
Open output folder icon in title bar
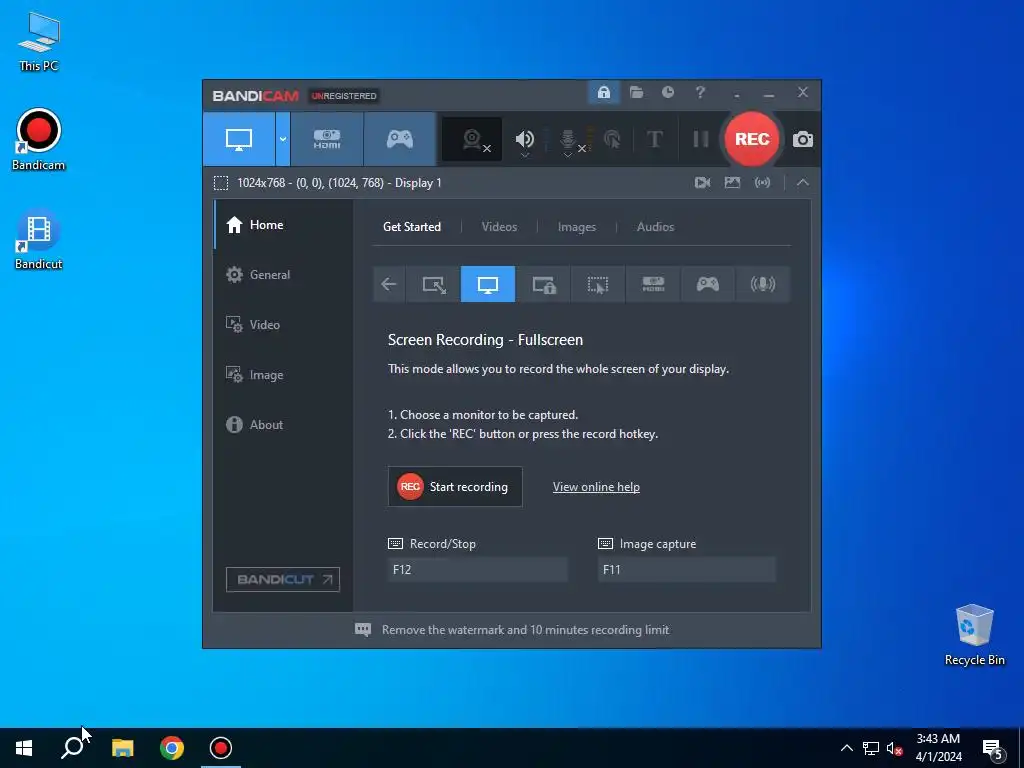coord(636,93)
